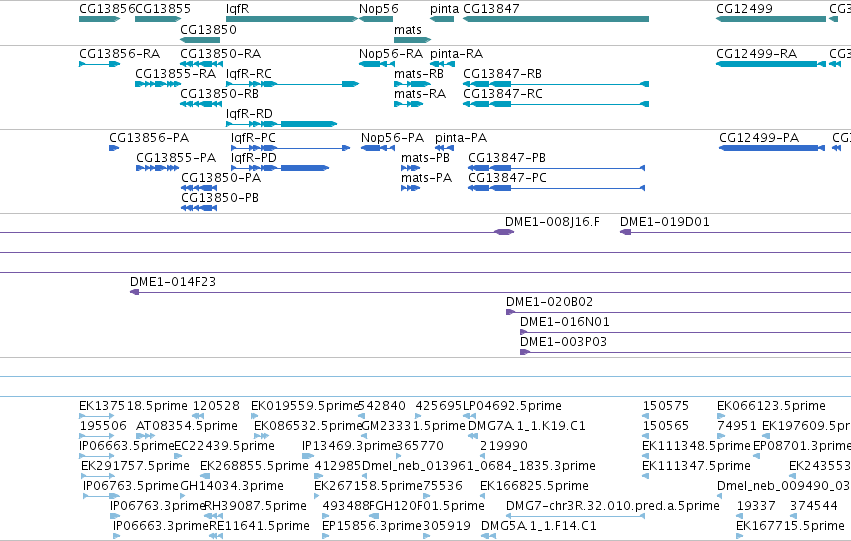The image size is (851, 541).
Task: Click transcript label IqfR-RD
Action: click(250, 114)
